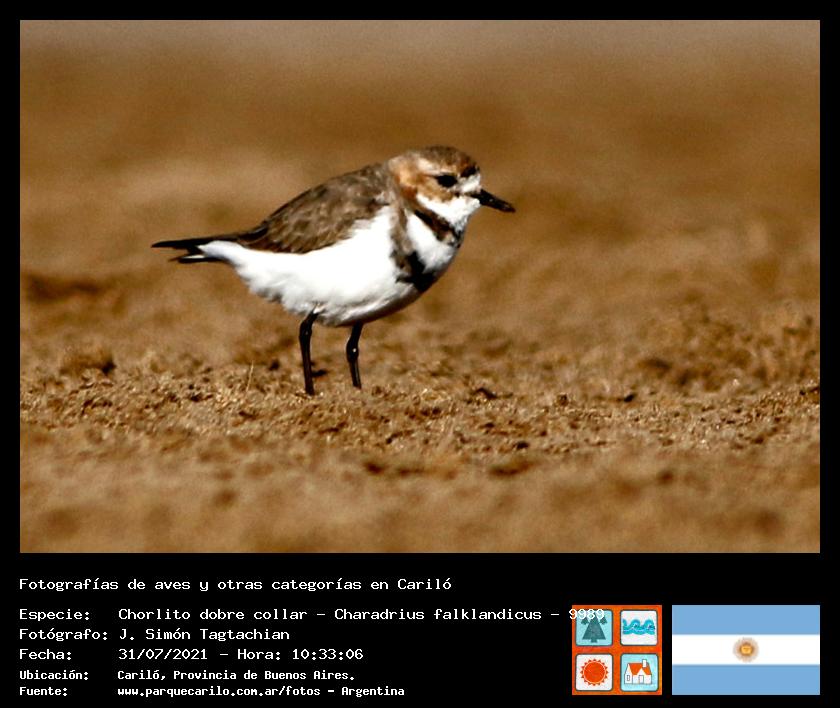Click the Argentina flag image

pos(745,650)
